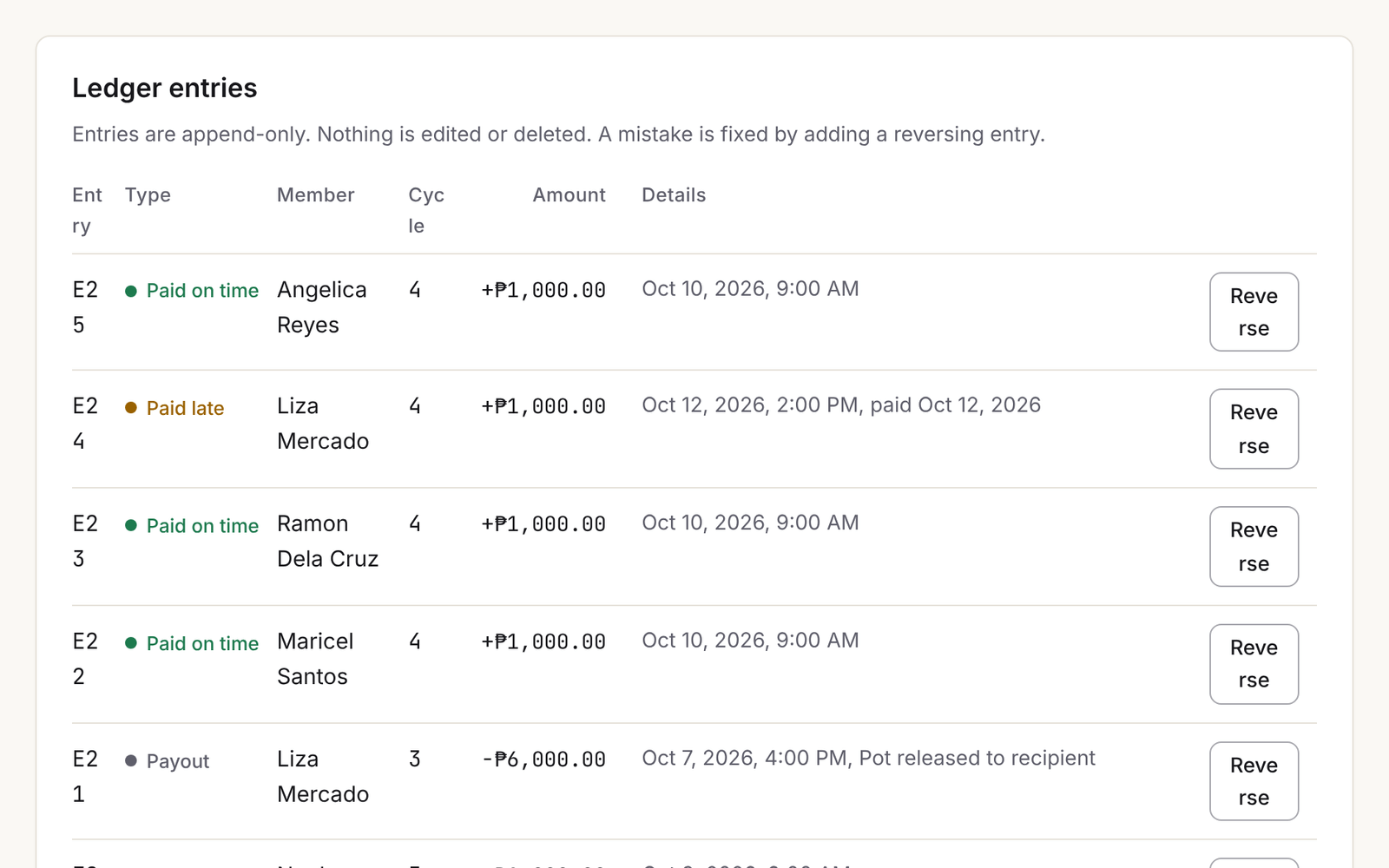The image size is (1389, 868).
Task: Click Paid on time status for Angelica Reyes
Action: tap(192, 291)
